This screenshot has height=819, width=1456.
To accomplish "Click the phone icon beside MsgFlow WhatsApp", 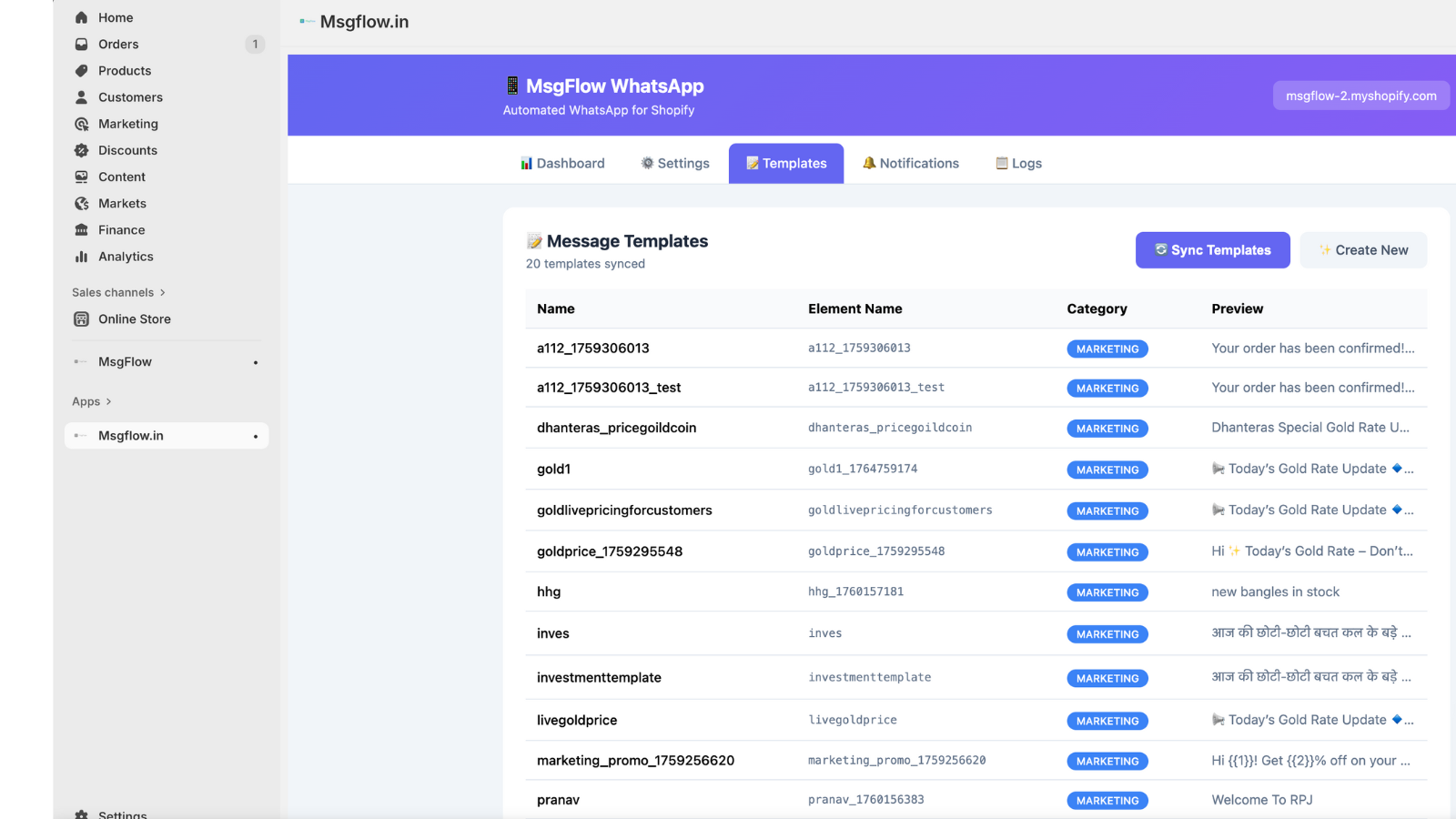I will tap(512, 86).
